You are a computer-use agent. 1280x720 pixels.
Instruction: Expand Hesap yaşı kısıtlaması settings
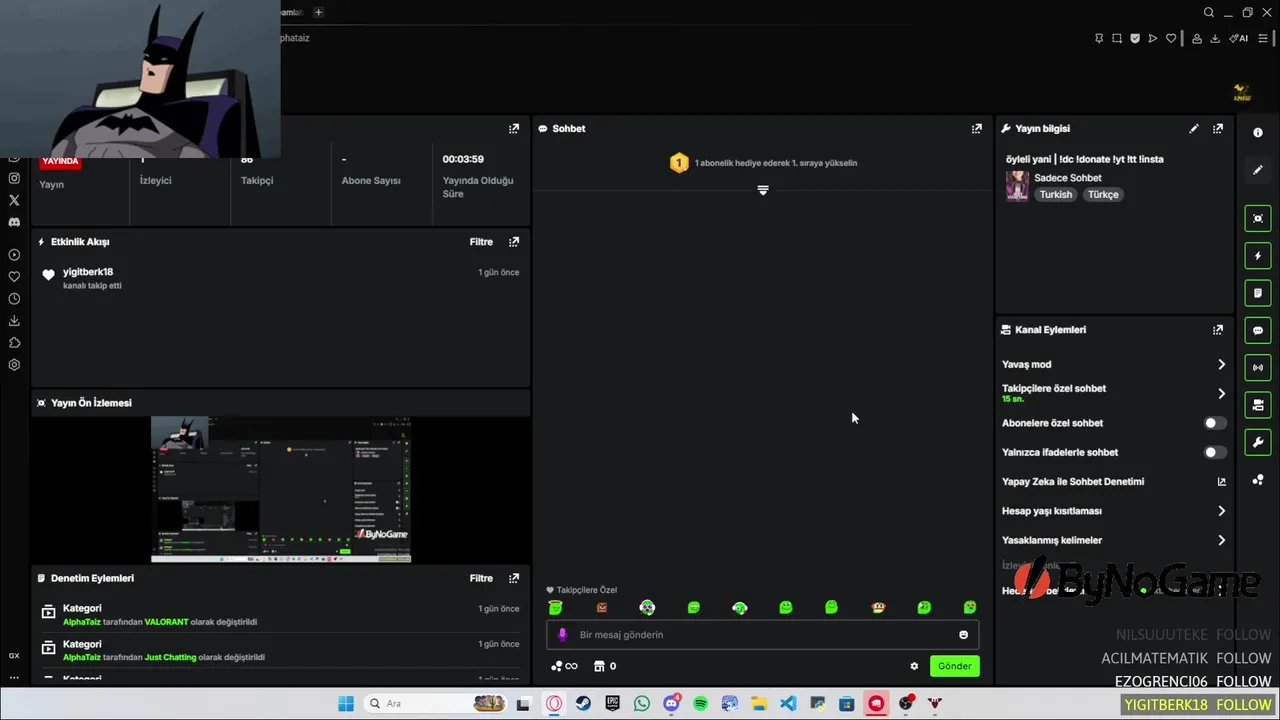[x=1221, y=511]
